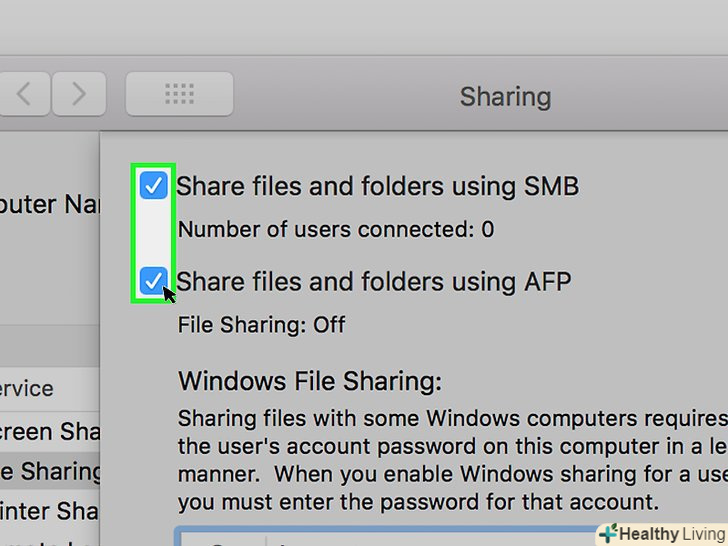The image size is (728, 546).
Task: Click the 'Share files and folders using SMB' label
Action: coord(378,186)
